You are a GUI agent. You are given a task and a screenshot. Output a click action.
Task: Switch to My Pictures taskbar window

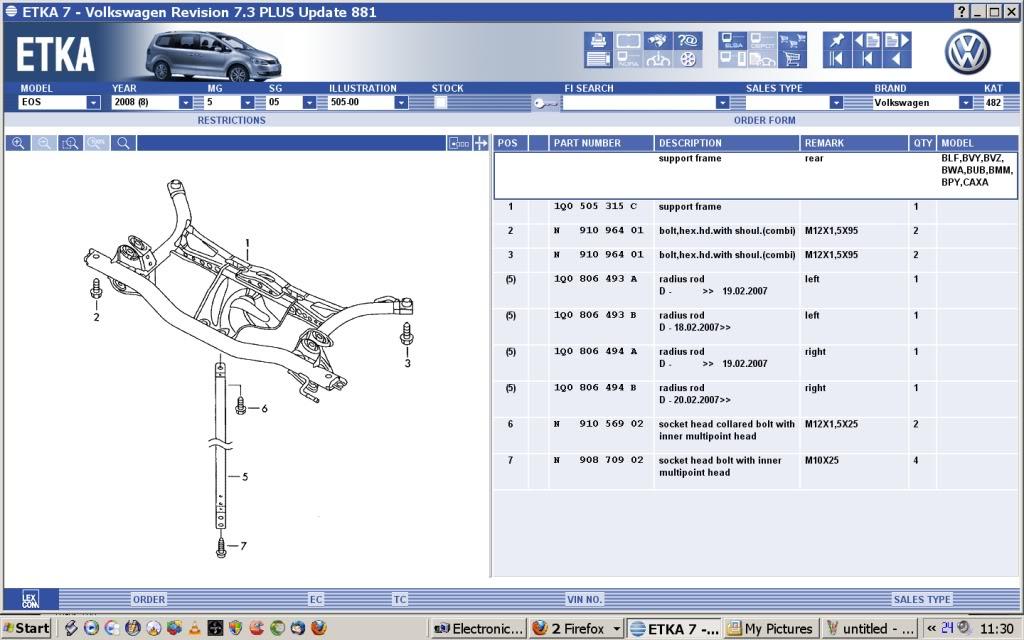coord(771,629)
